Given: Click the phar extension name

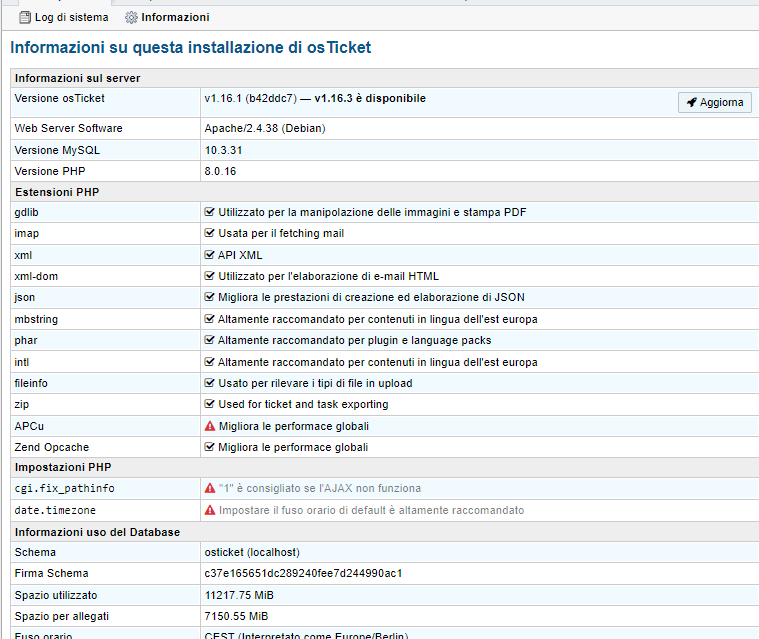Looking at the screenshot, I should (26, 340).
